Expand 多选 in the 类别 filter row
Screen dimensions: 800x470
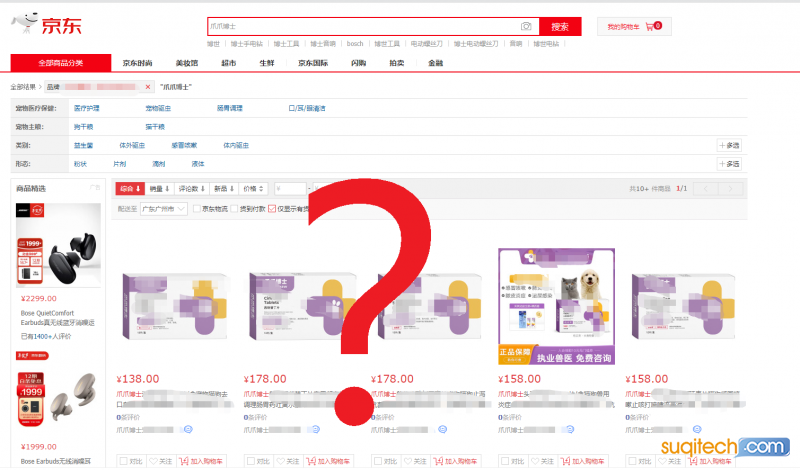[729, 145]
